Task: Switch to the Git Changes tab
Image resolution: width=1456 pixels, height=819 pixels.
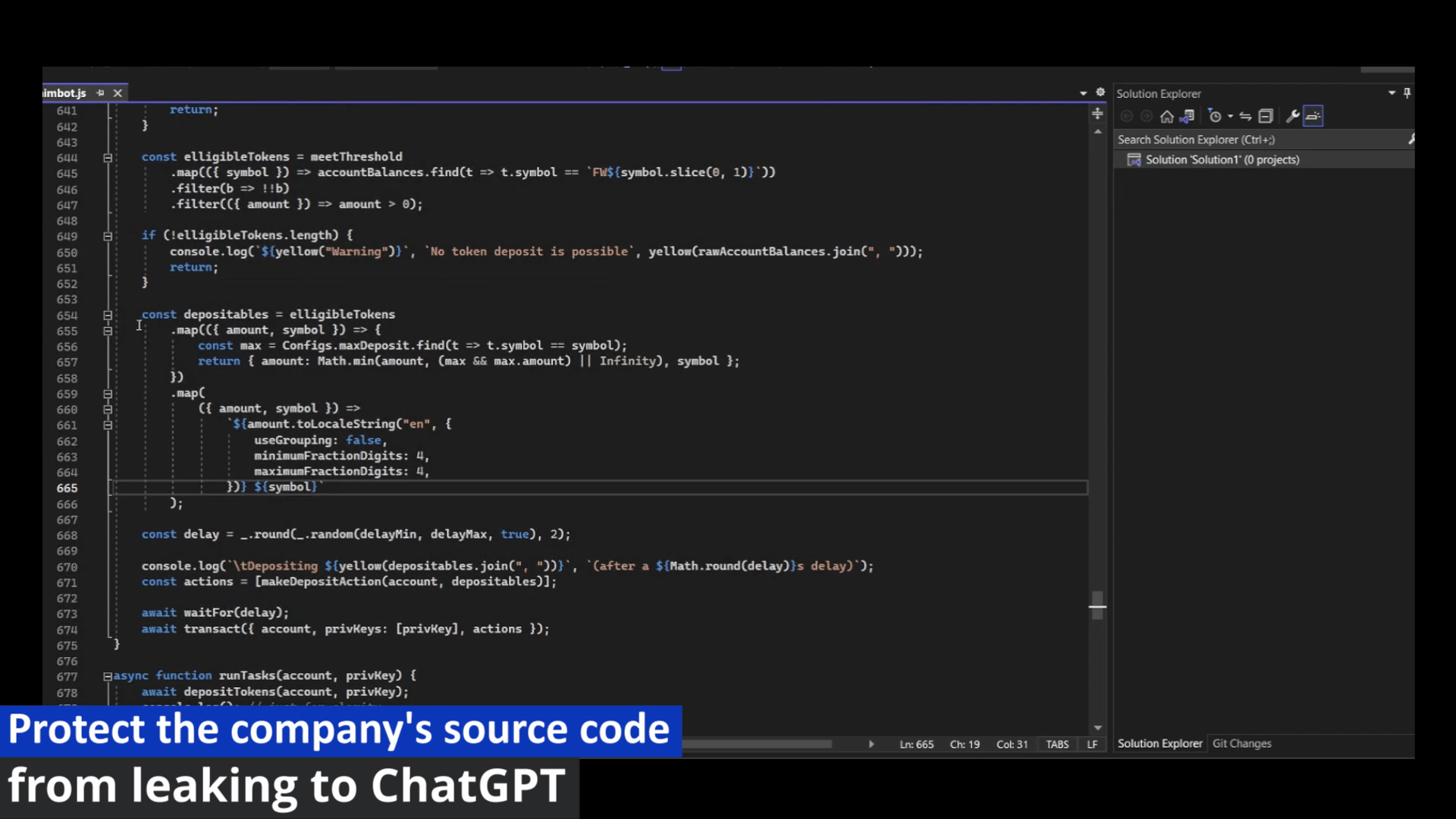Action: click(x=1241, y=743)
